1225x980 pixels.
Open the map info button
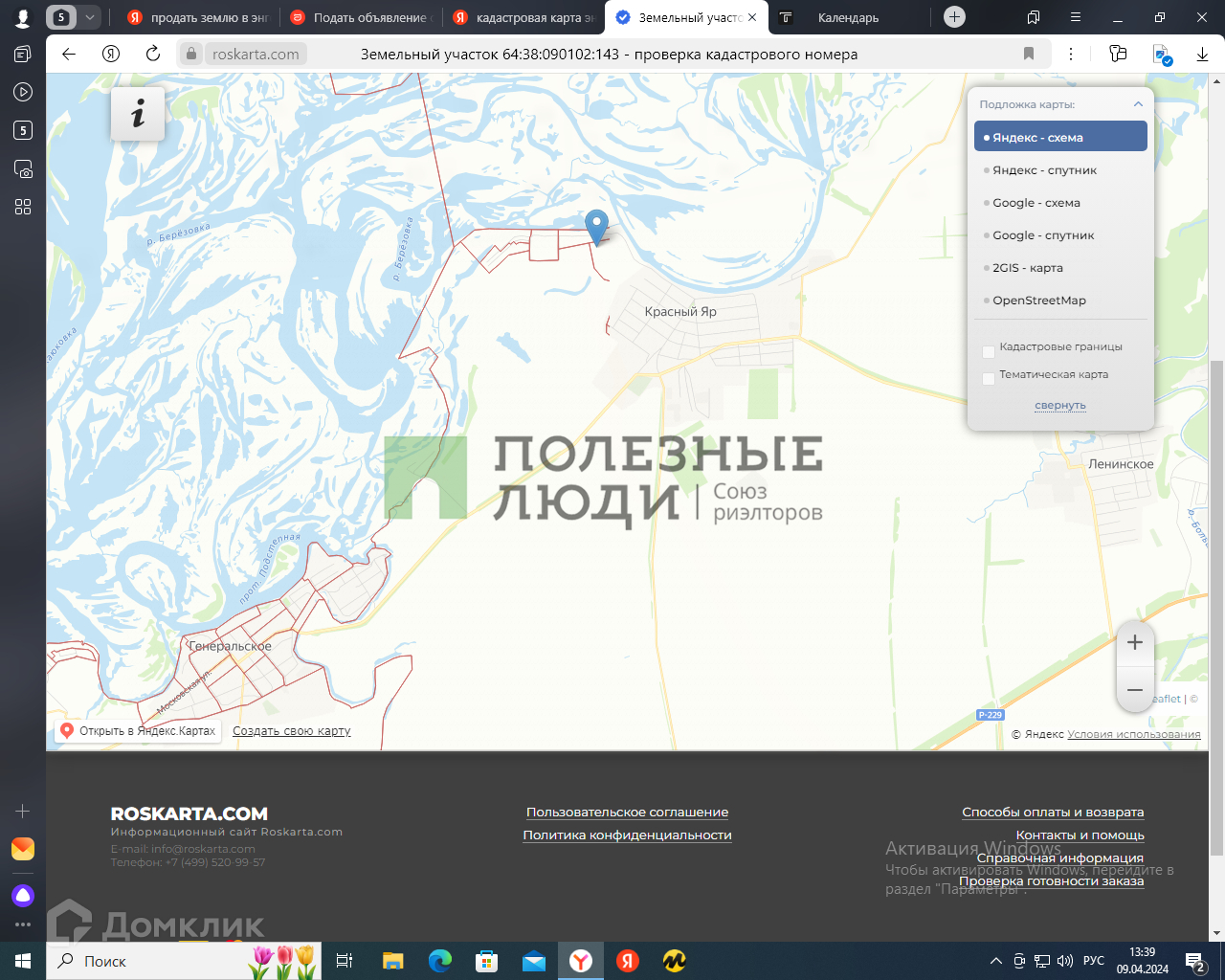[x=138, y=114]
